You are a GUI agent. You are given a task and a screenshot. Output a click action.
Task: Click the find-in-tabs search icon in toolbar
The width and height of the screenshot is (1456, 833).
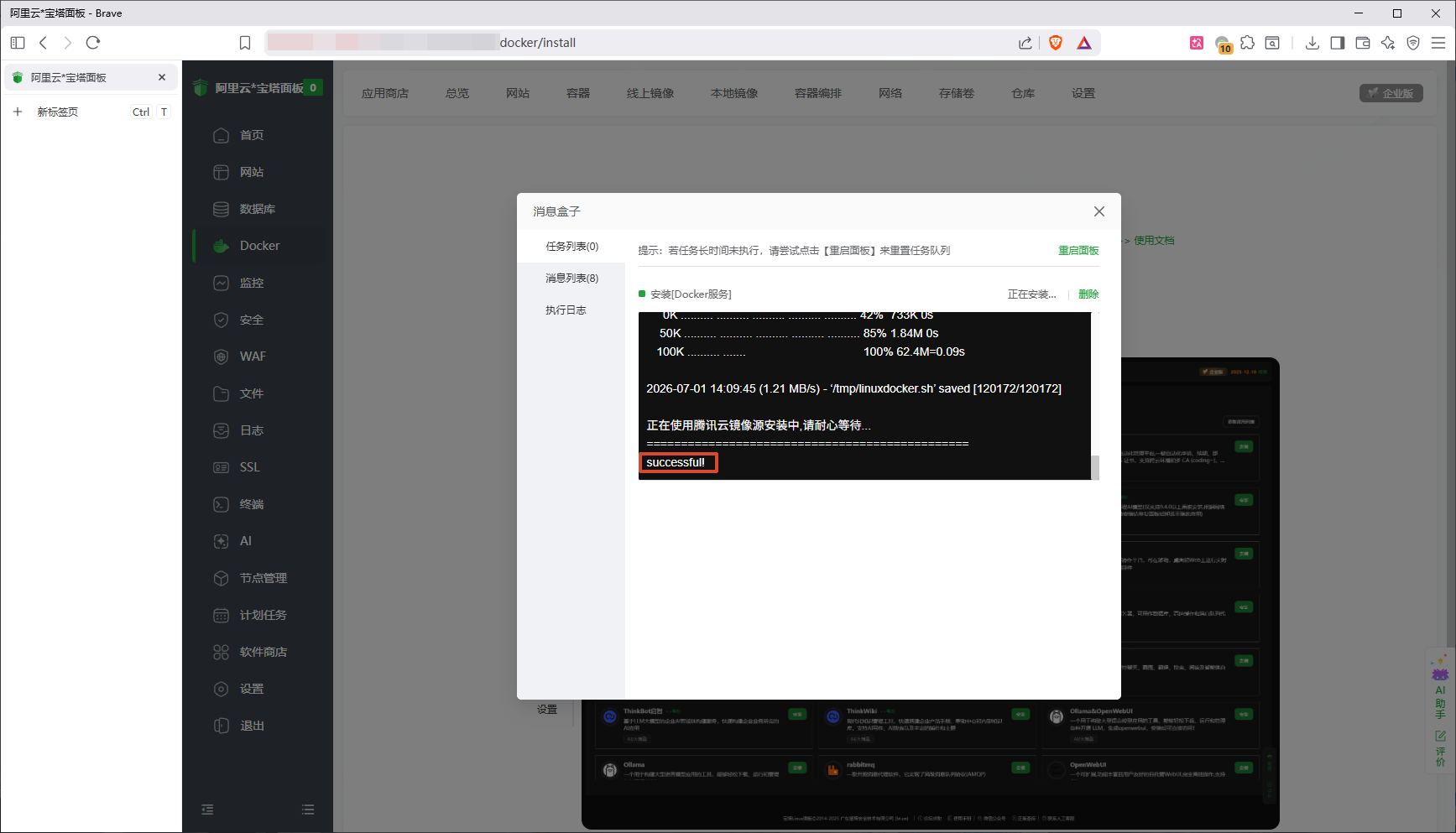(1272, 43)
